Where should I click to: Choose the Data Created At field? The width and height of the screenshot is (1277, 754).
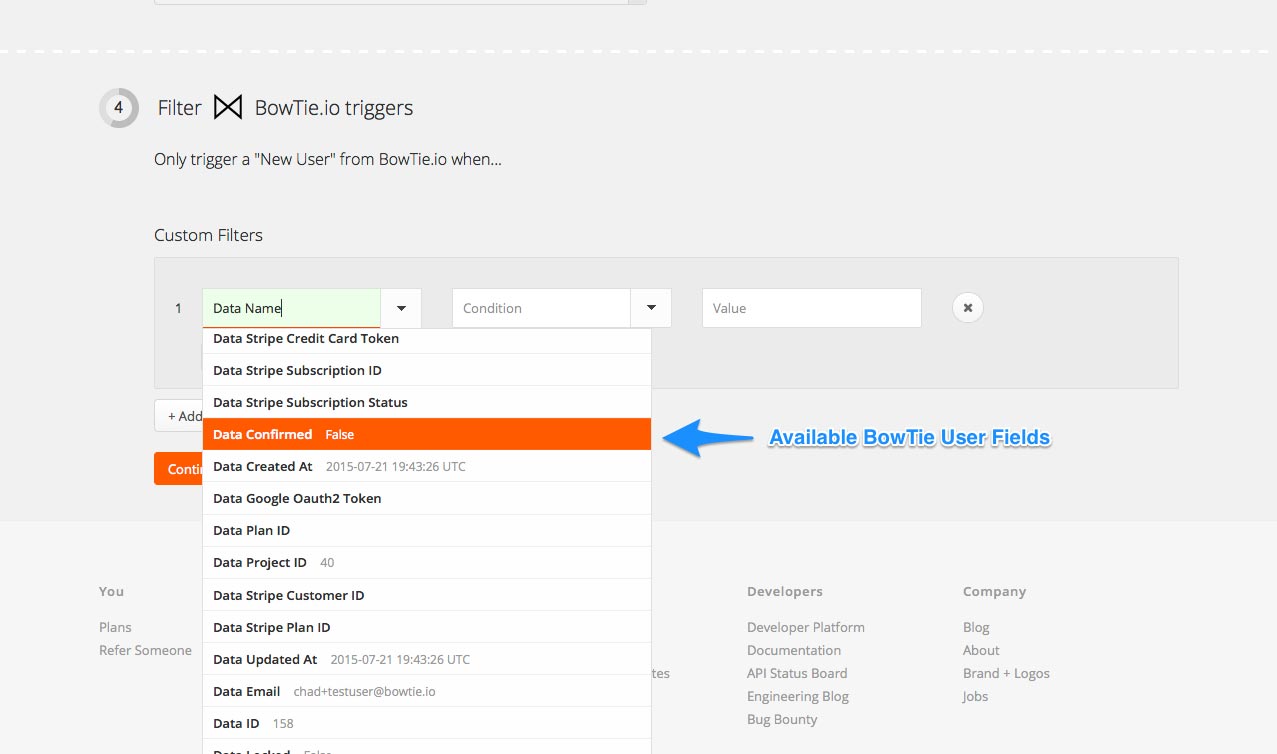[x=427, y=466]
